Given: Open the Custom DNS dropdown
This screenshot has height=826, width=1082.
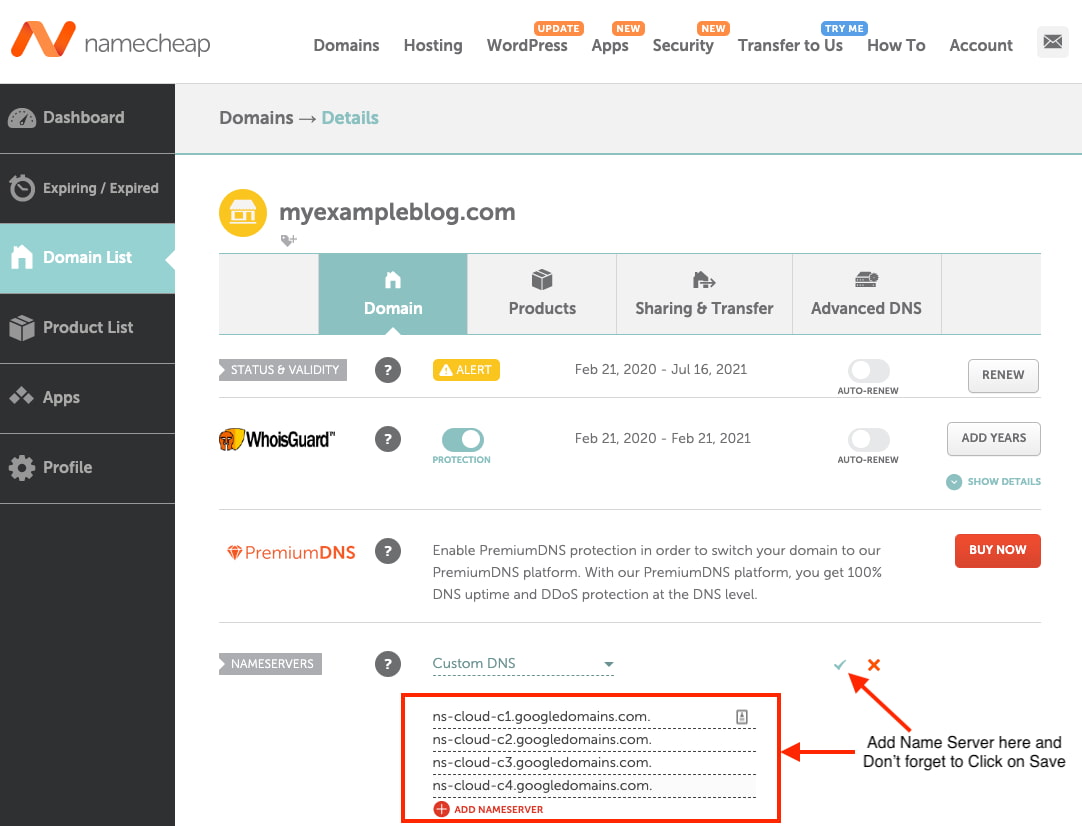Looking at the screenshot, I should [522, 663].
